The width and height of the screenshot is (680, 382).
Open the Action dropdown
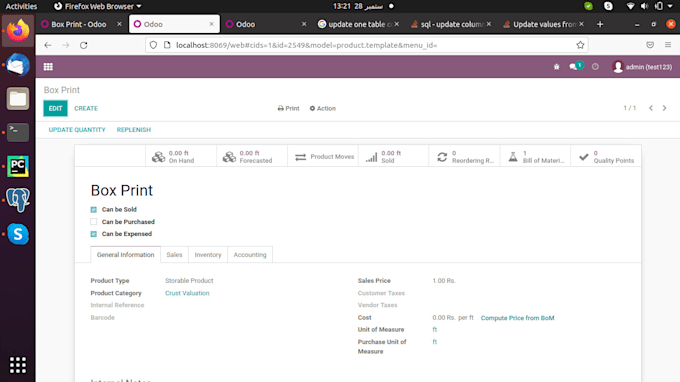[323, 108]
